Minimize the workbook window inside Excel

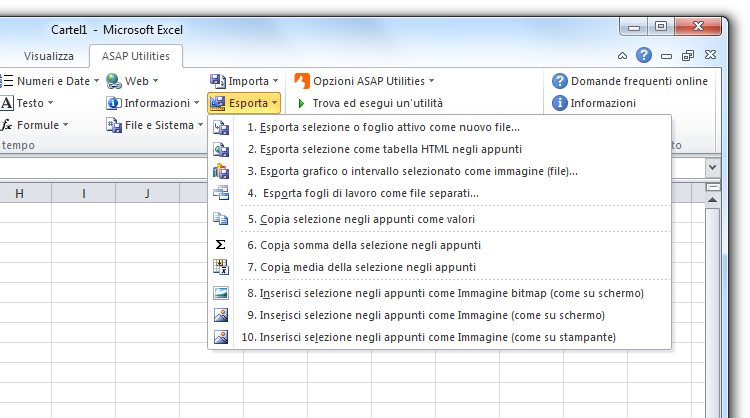click(666, 56)
